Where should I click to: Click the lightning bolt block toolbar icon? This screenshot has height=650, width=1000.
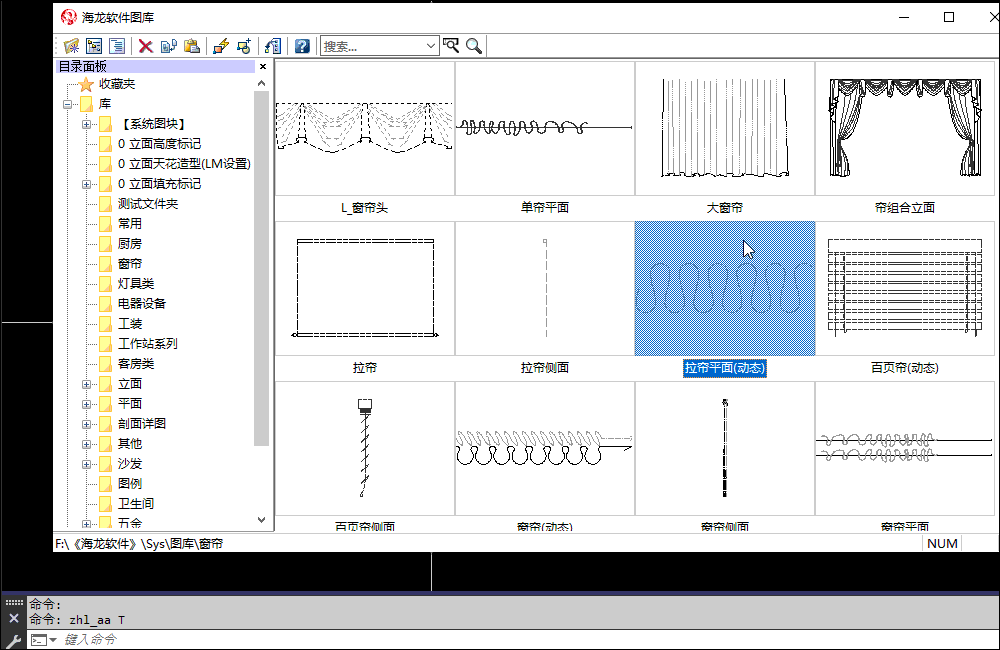pos(221,46)
